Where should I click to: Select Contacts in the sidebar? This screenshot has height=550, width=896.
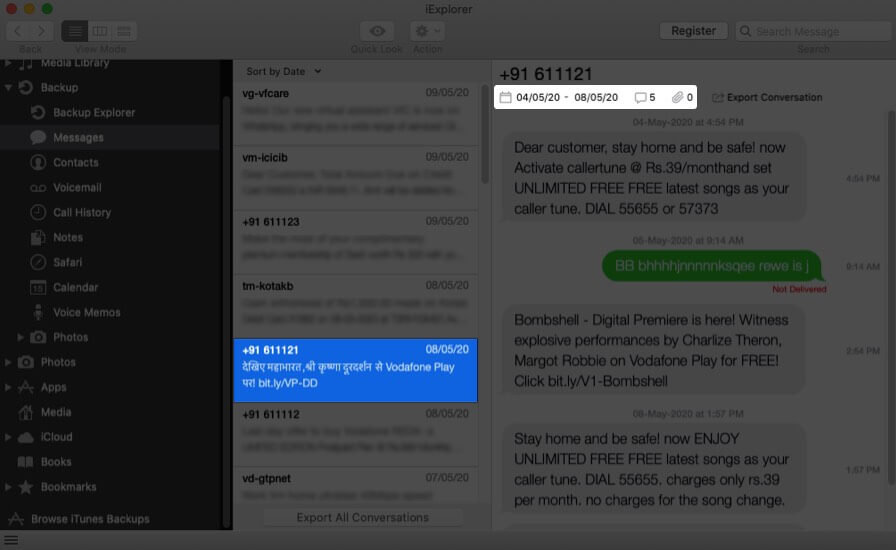75,162
